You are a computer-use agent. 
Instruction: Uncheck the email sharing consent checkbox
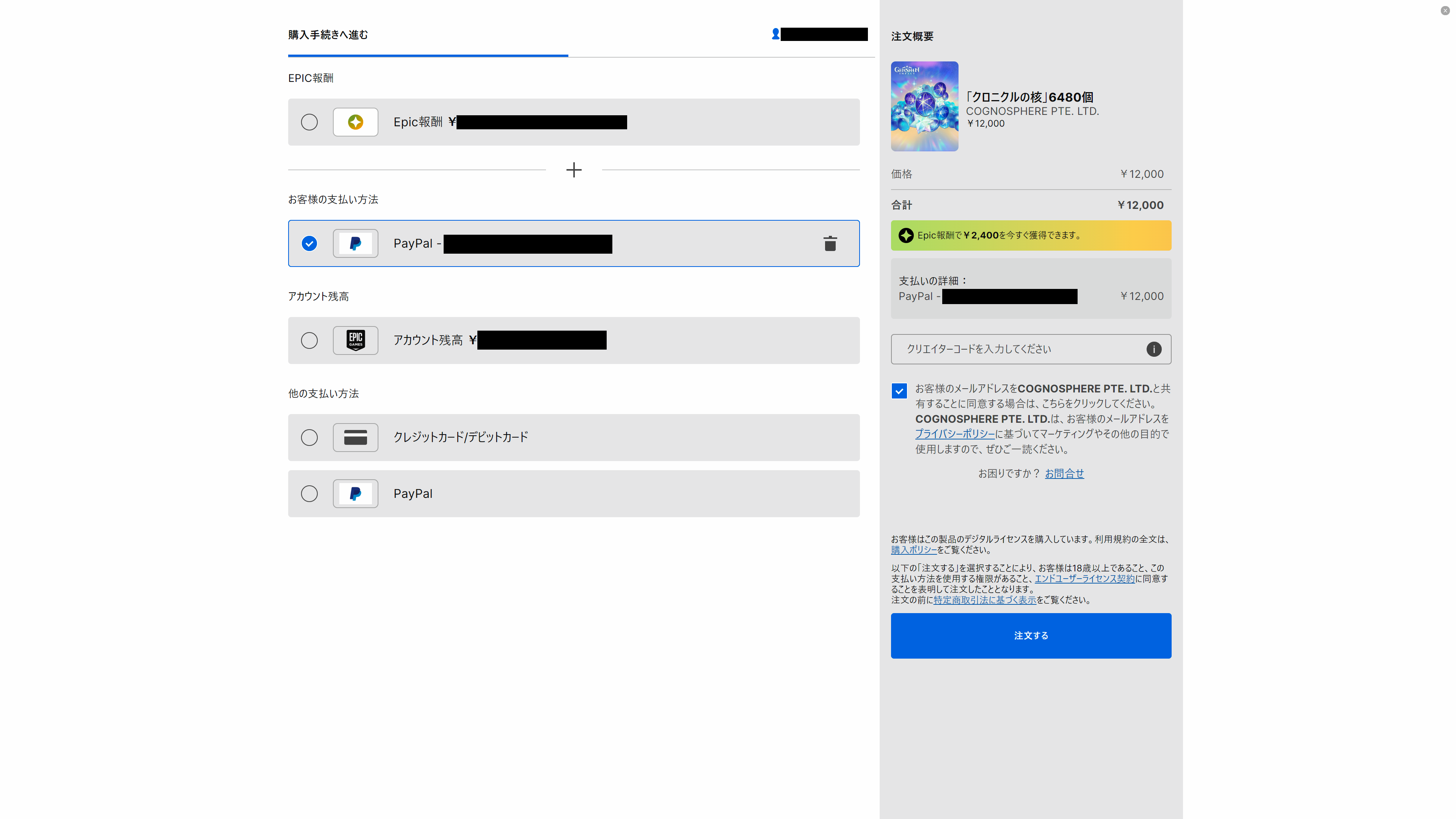899,391
